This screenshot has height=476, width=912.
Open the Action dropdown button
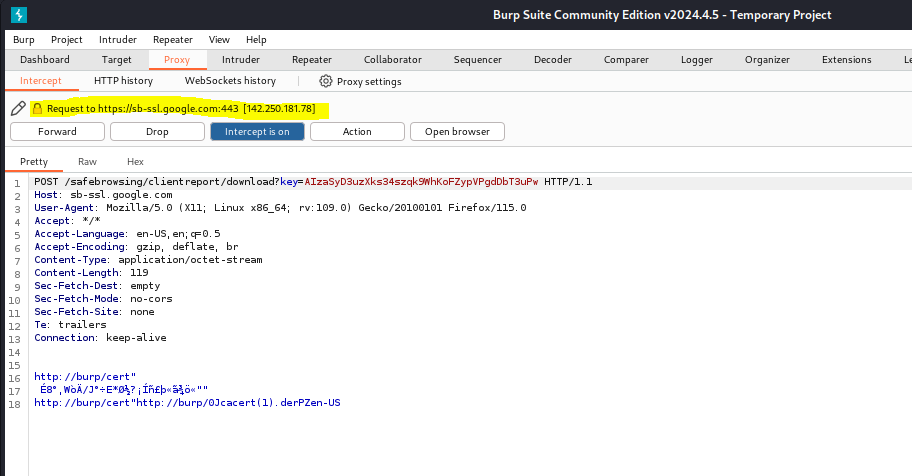[x=357, y=132]
